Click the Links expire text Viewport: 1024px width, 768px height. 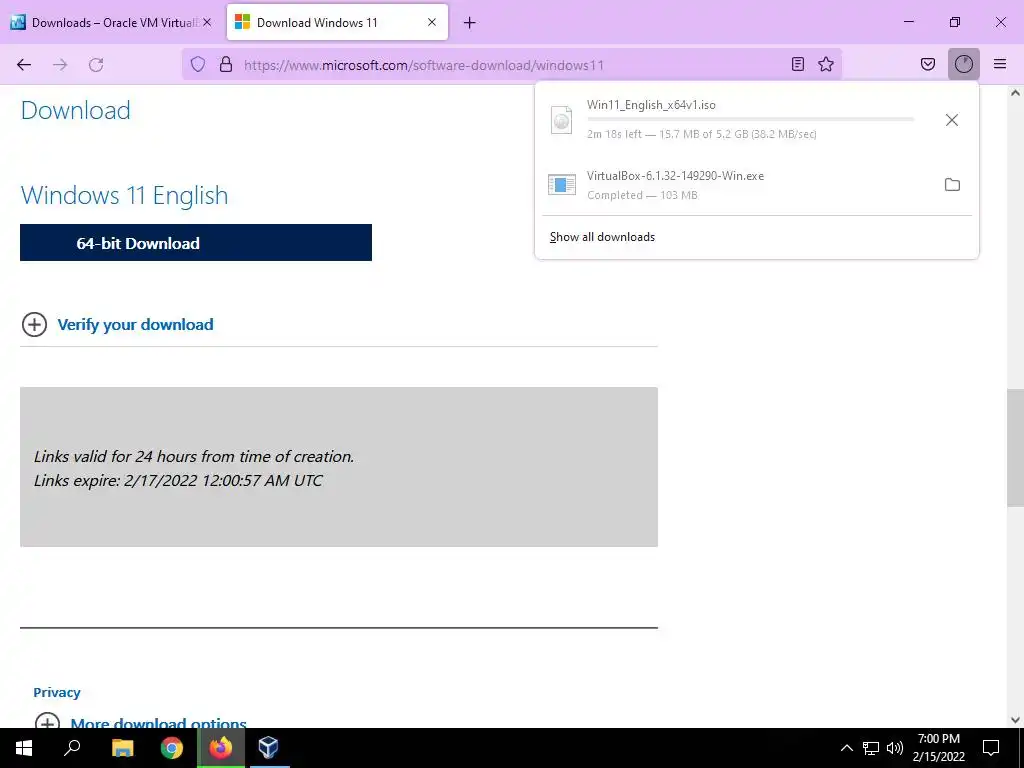click(178, 481)
